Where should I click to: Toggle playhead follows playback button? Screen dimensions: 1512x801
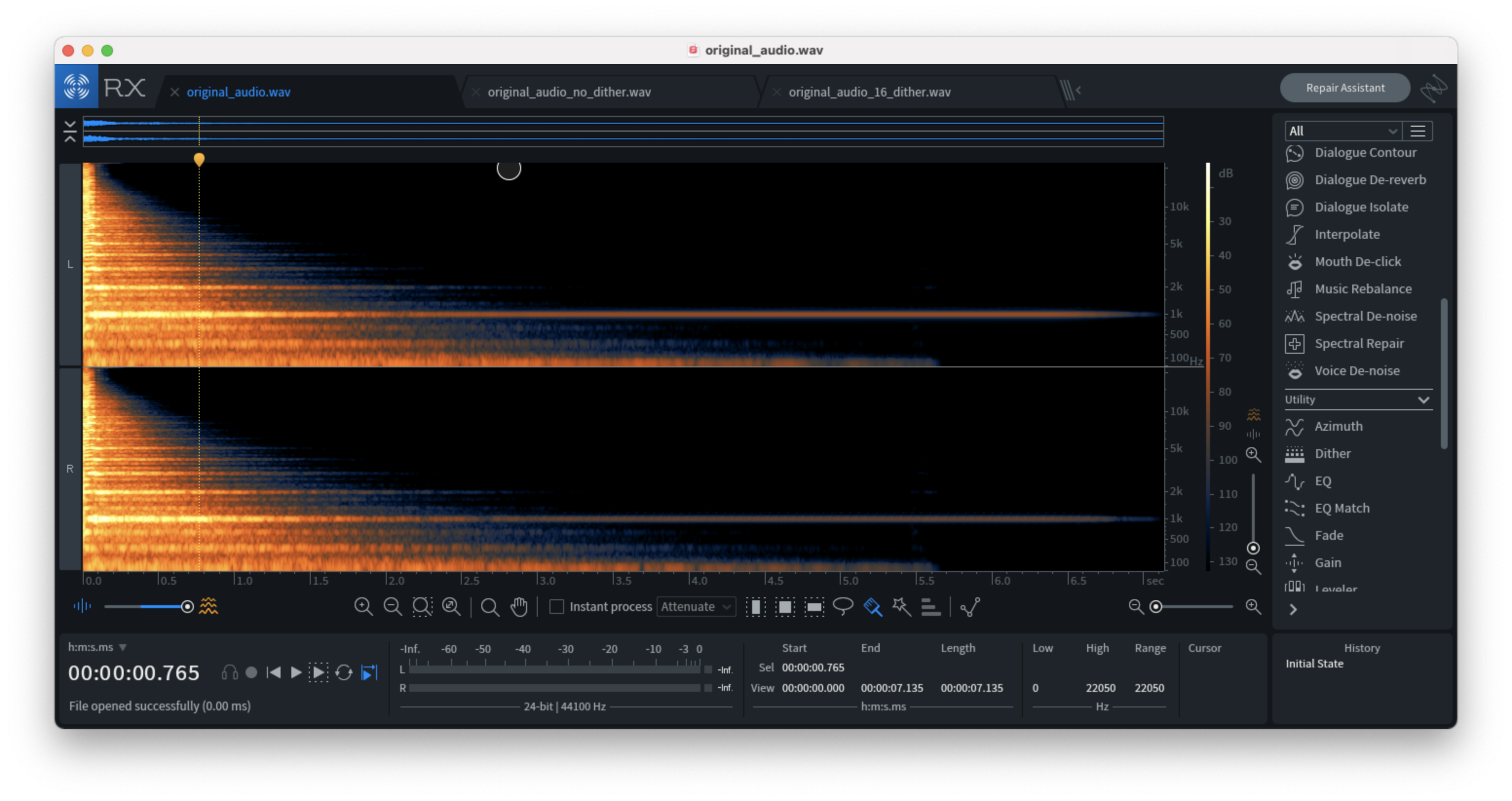369,673
